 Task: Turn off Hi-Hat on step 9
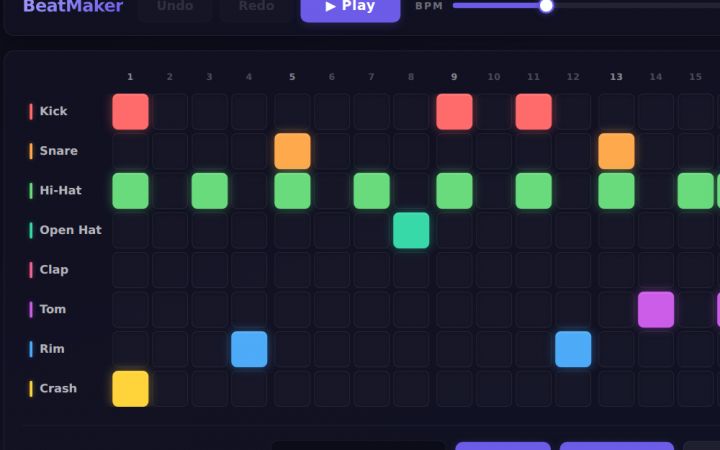[x=454, y=191]
